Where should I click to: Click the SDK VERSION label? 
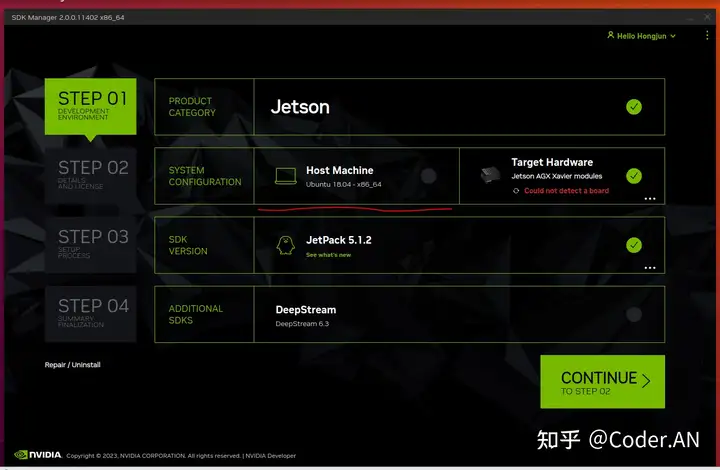tap(188, 245)
